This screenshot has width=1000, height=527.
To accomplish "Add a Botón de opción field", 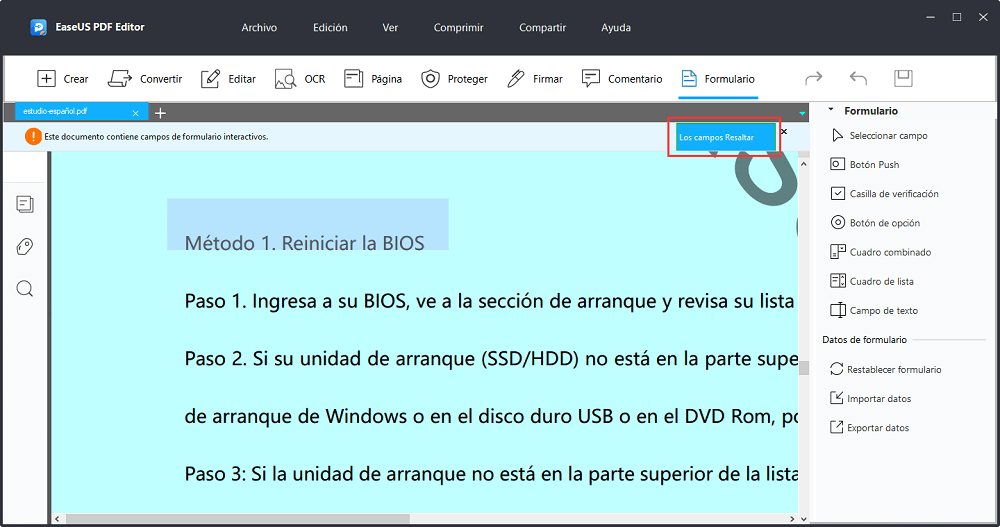I will pos(875,223).
